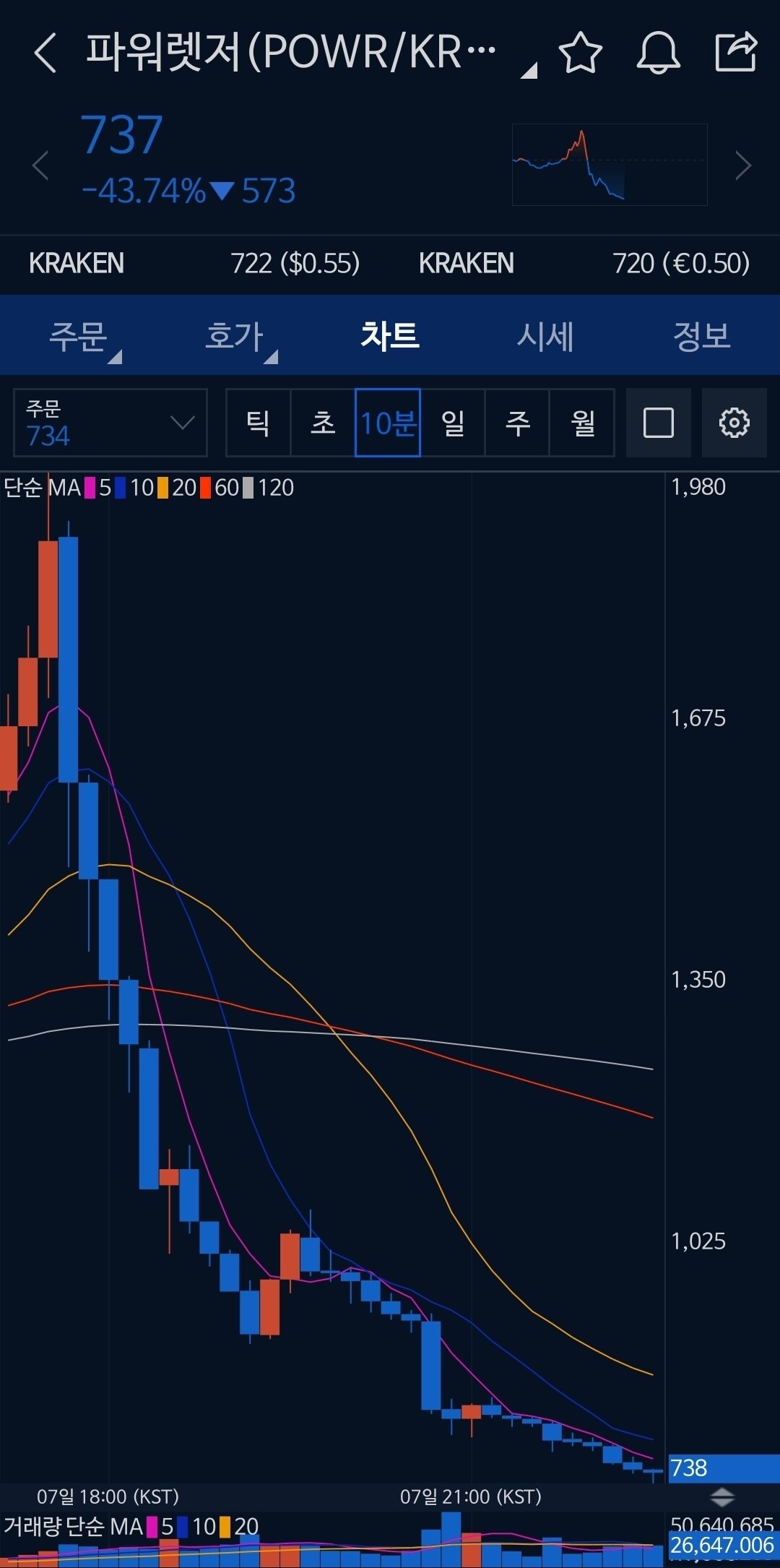Open the coin pair selector triangle
The height and width of the screenshot is (1568, 780).
tap(529, 71)
